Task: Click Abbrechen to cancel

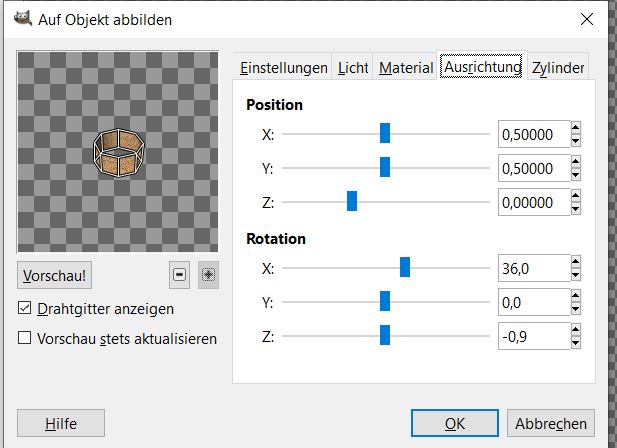Action: click(551, 424)
